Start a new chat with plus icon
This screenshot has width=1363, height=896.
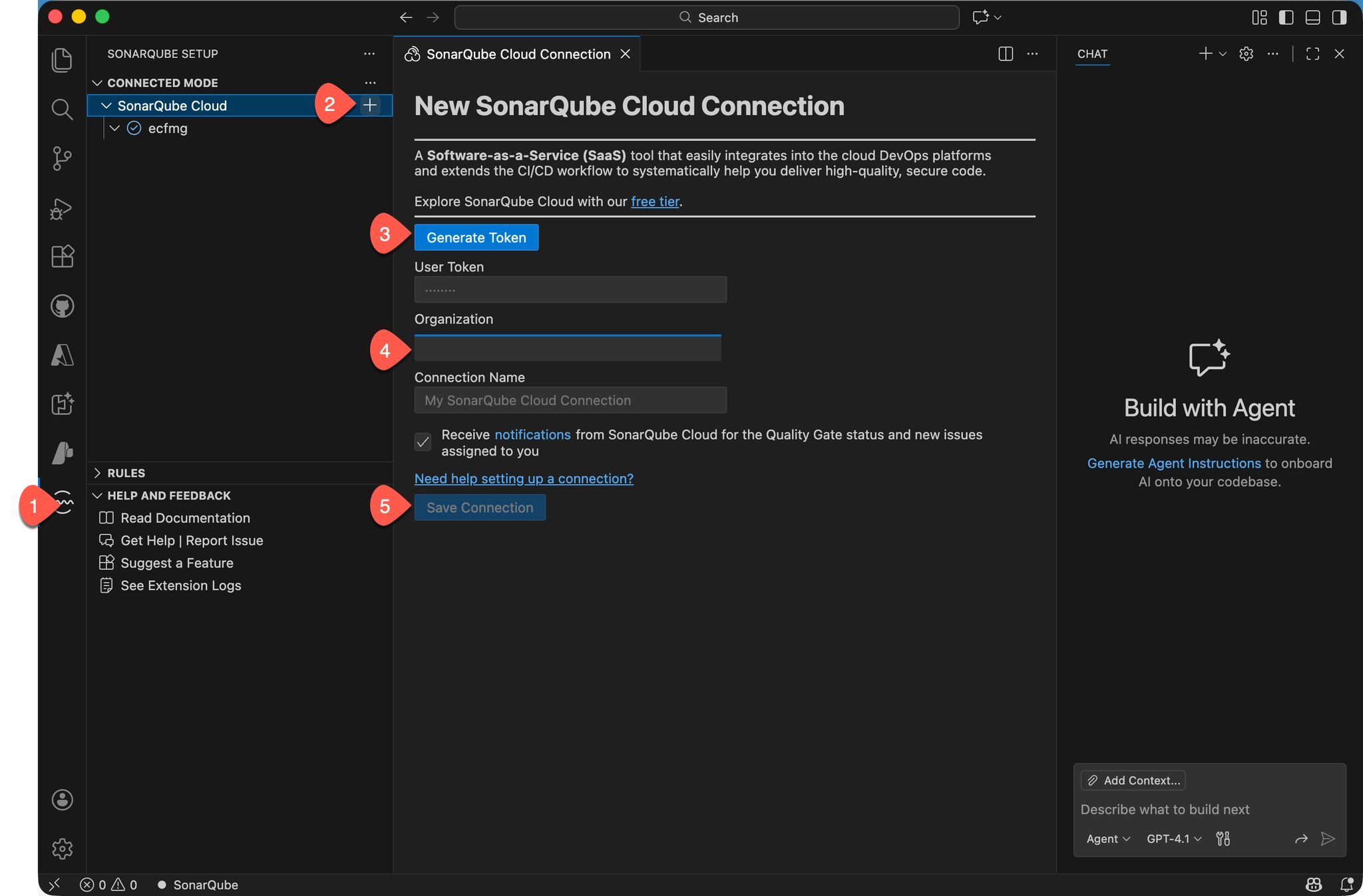tap(1205, 54)
